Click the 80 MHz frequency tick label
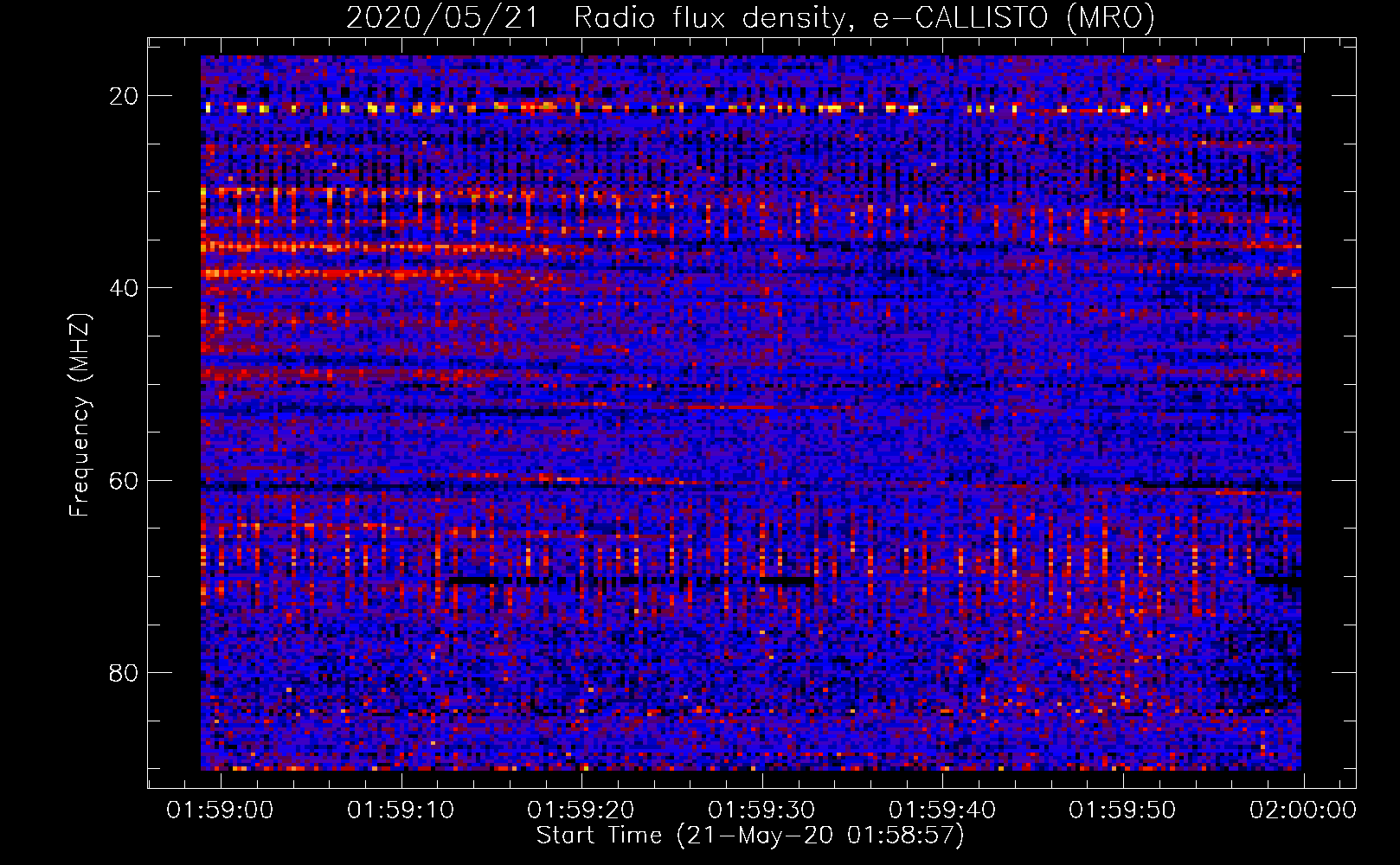Viewport: 1400px width, 865px height. tap(124, 673)
